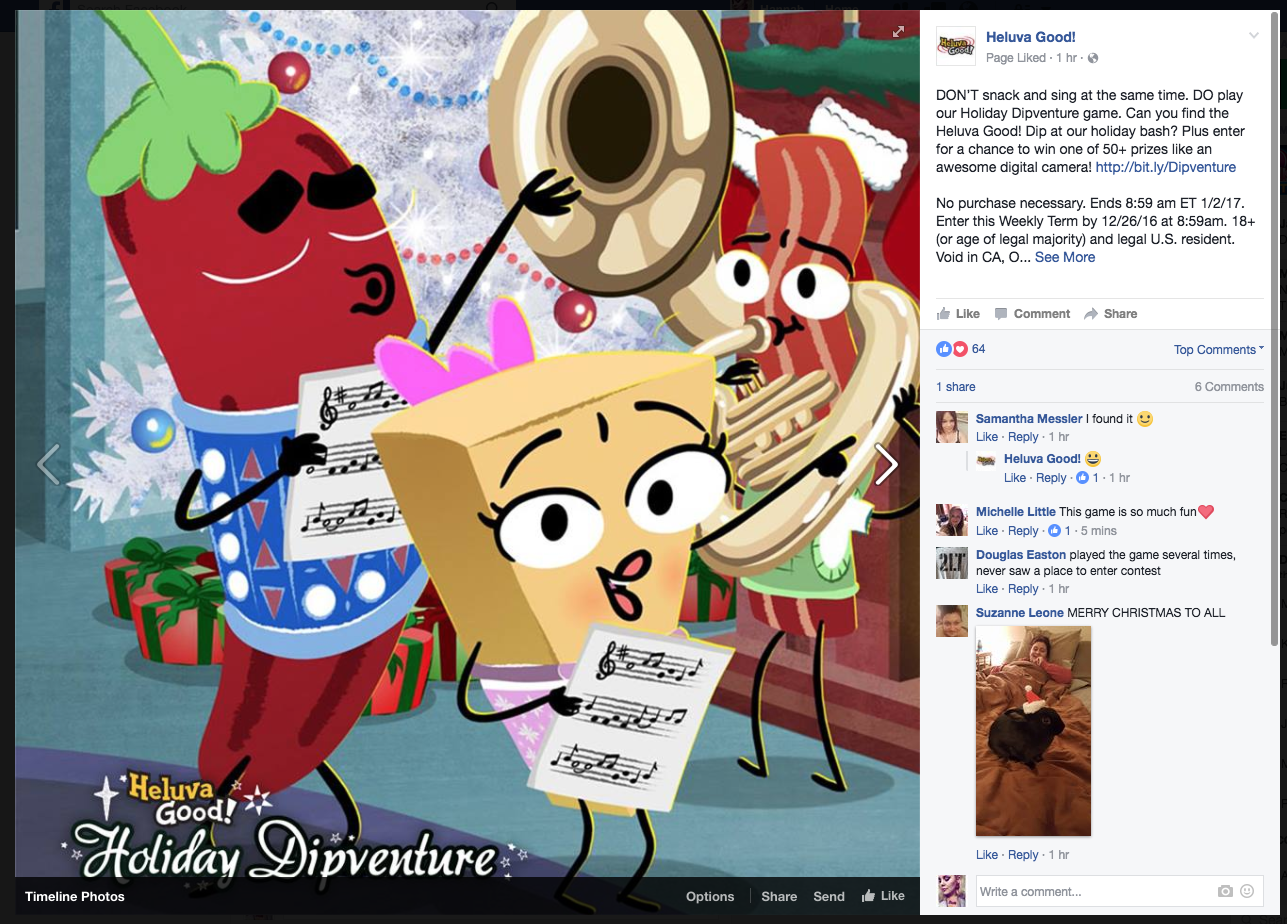Click Share in the photo bottom bar

coord(779,896)
